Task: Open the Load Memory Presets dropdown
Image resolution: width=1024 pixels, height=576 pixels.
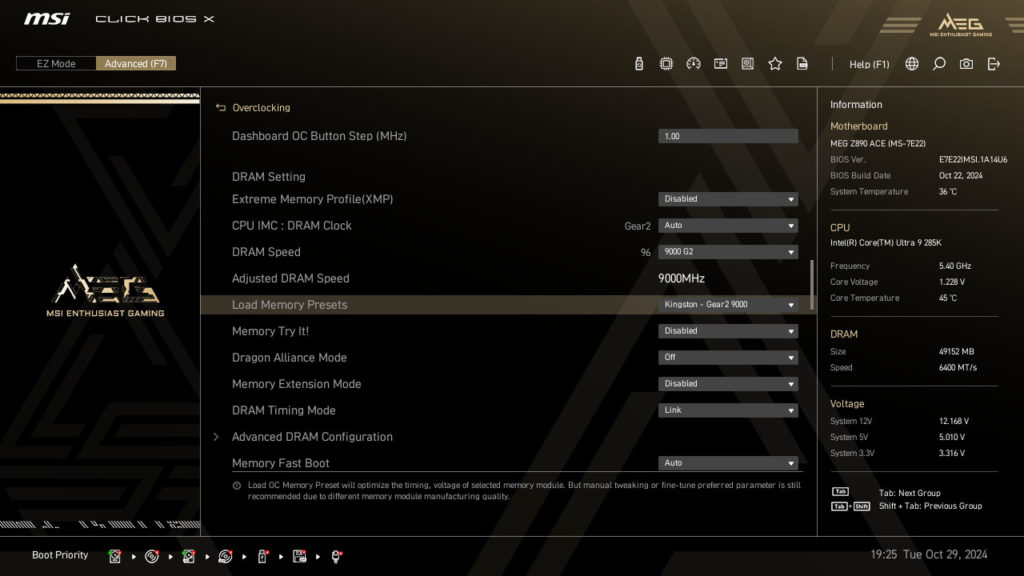Action: click(728, 305)
